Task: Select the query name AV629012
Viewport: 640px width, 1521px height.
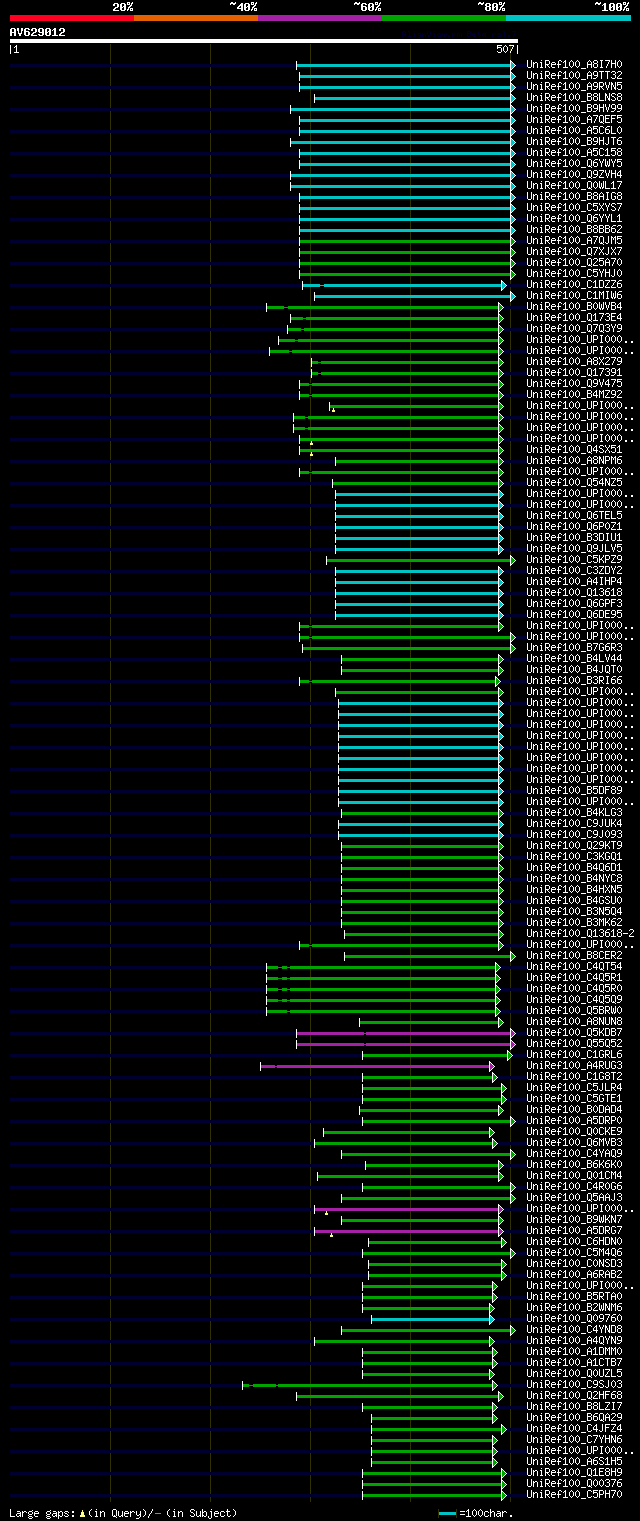Action: pos(38,32)
